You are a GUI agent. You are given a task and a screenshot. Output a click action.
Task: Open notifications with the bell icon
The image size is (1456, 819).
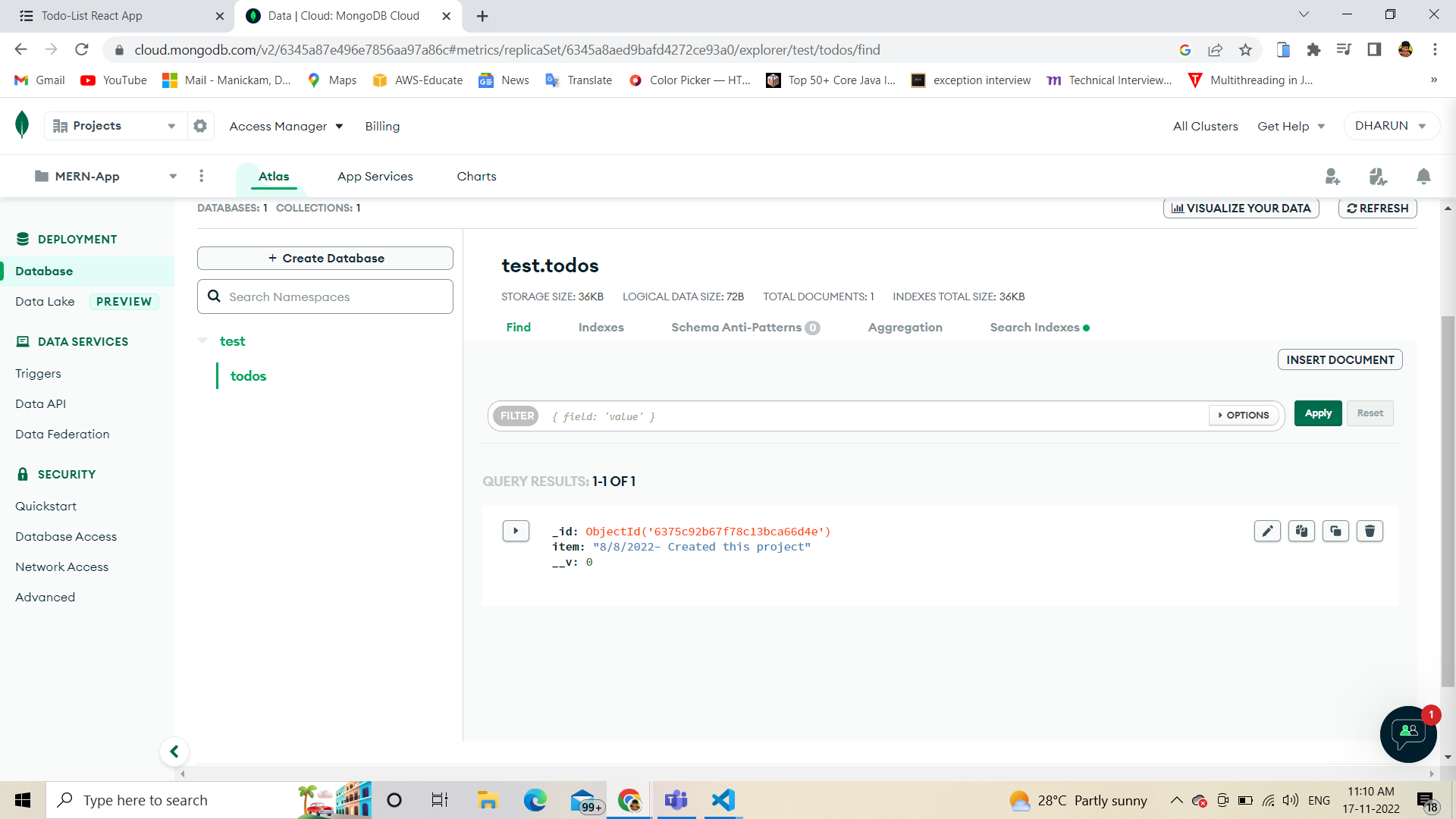click(x=1423, y=176)
